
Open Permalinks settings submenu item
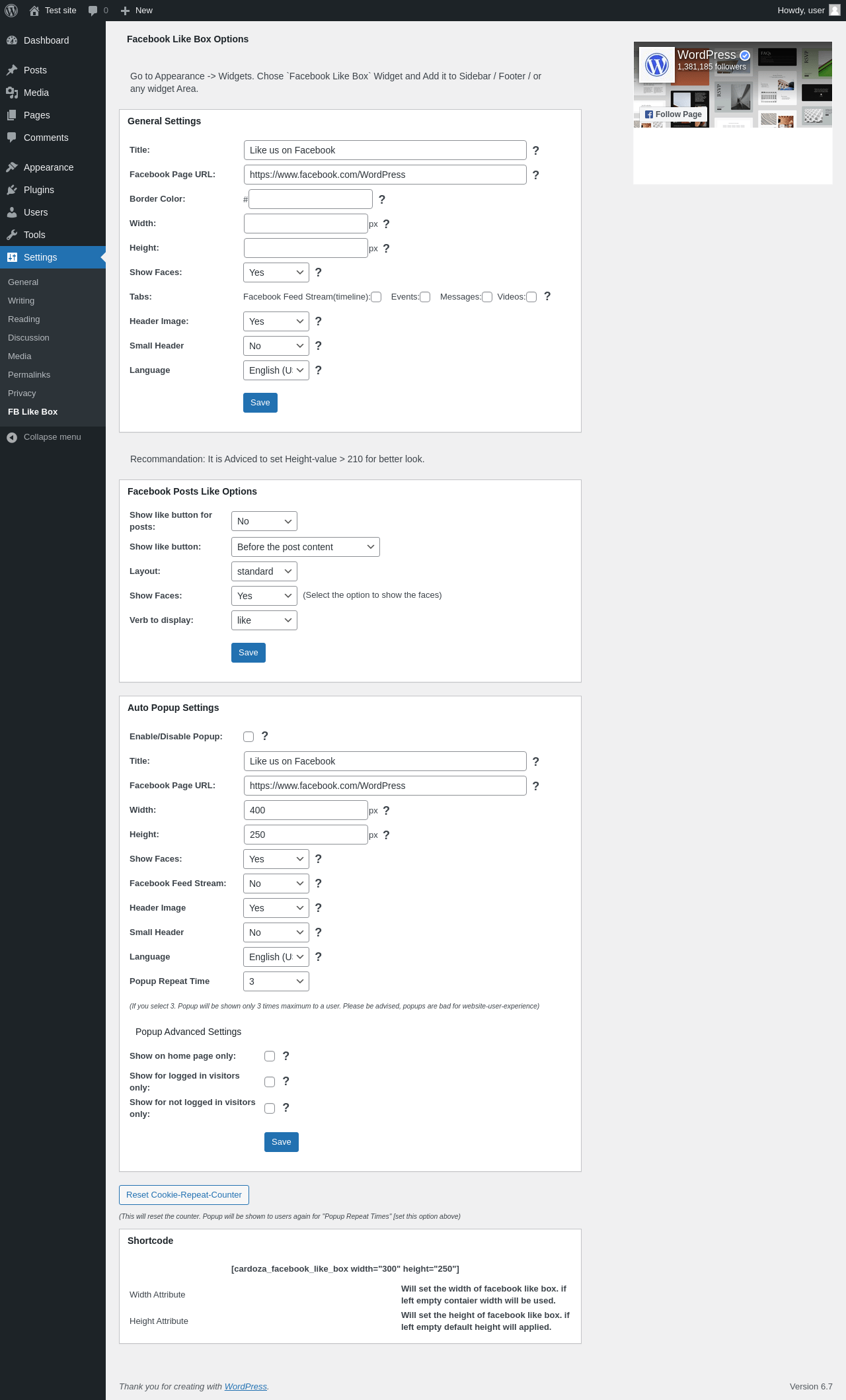point(29,375)
